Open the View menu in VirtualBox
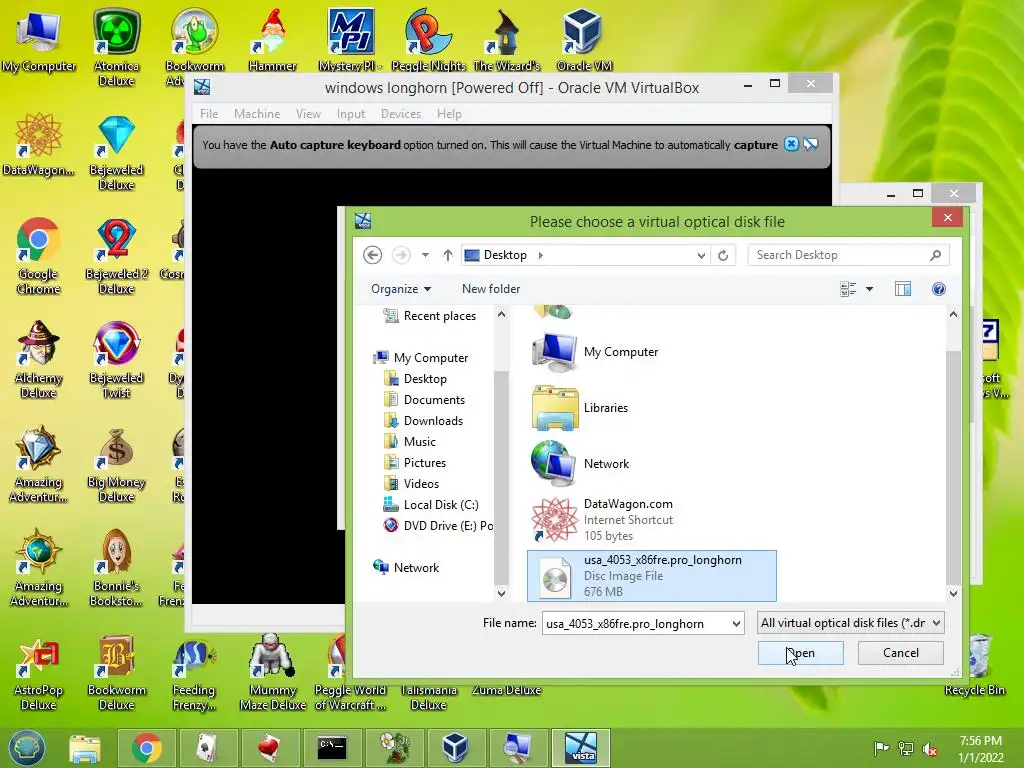This screenshot has width=1024, height=768. (308, 114)
